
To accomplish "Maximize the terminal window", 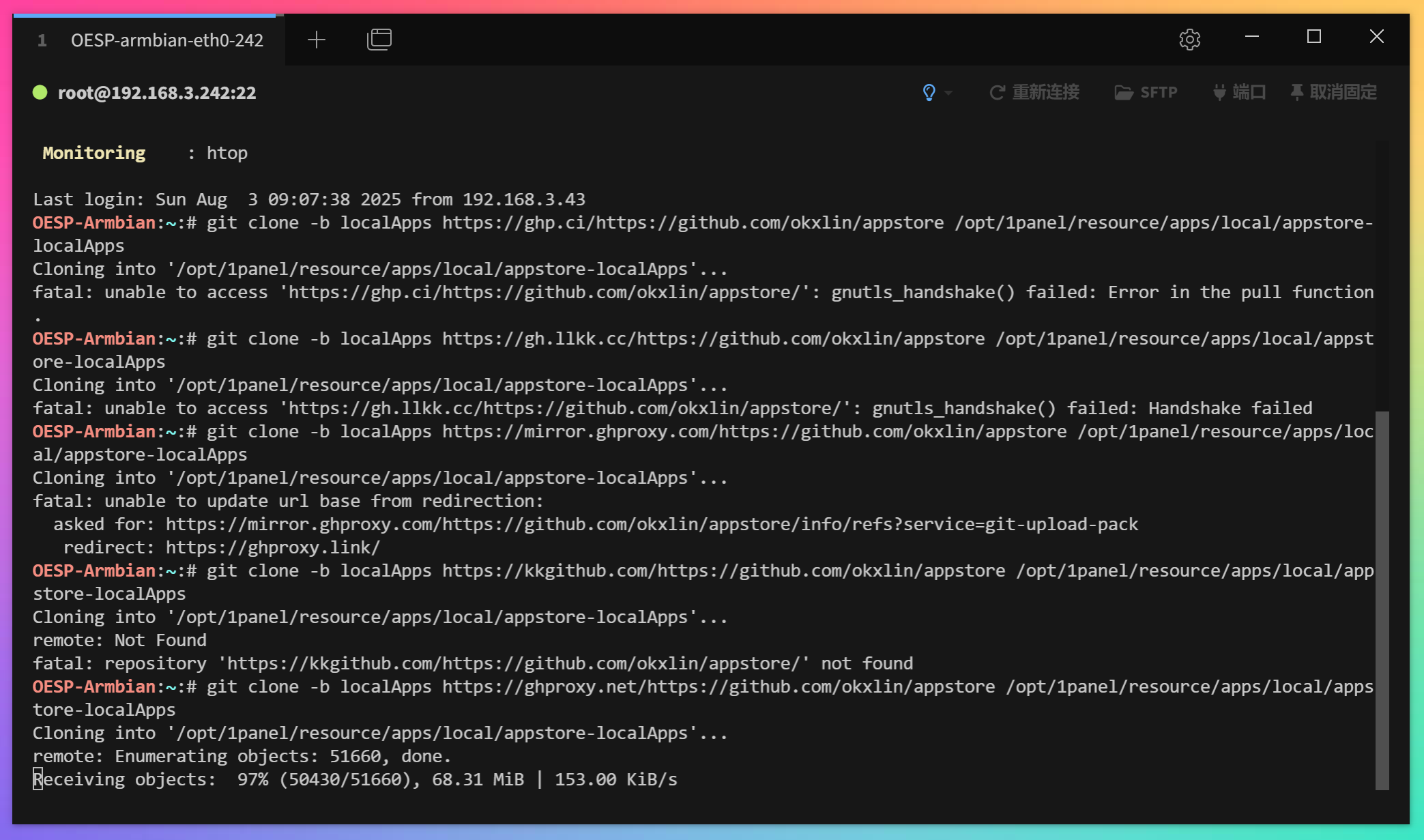I will tap(1314, 37).
